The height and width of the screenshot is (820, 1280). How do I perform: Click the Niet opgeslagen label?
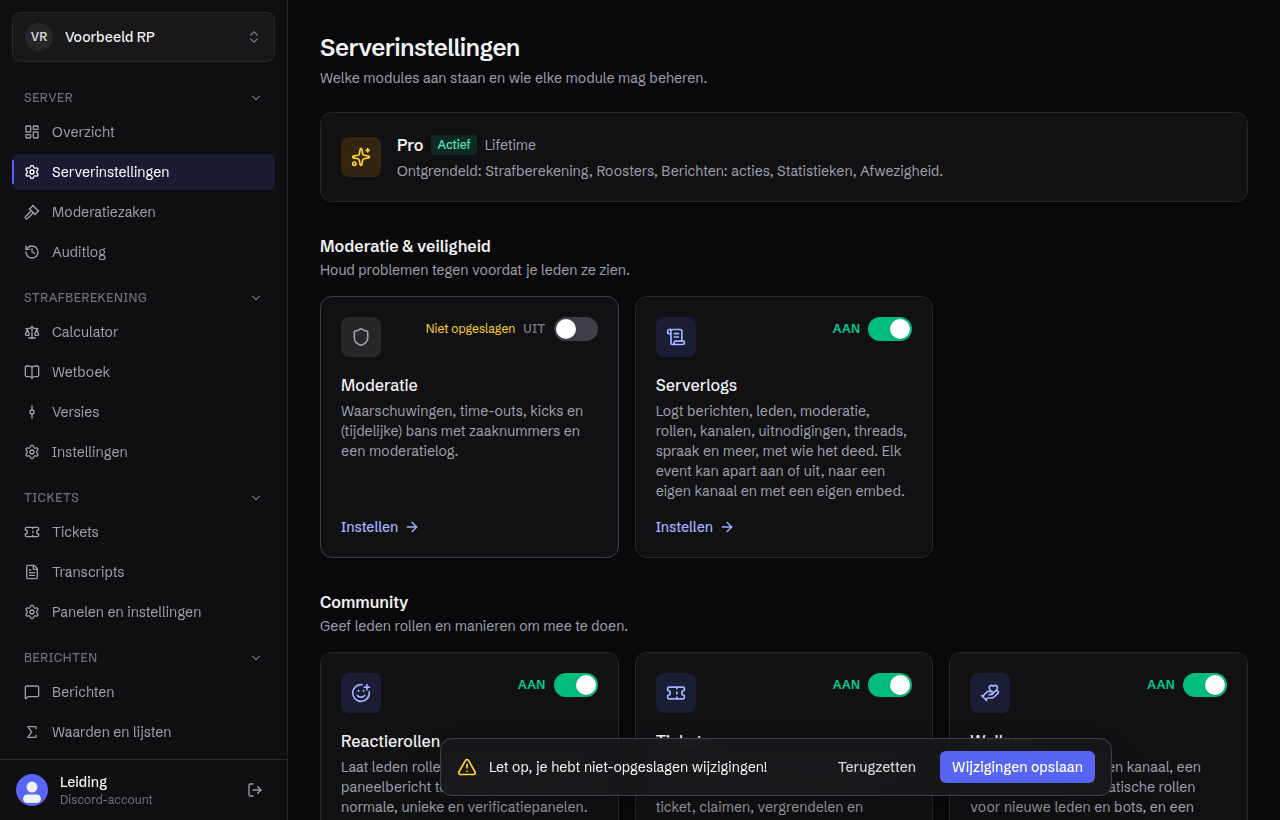point(470,329)
